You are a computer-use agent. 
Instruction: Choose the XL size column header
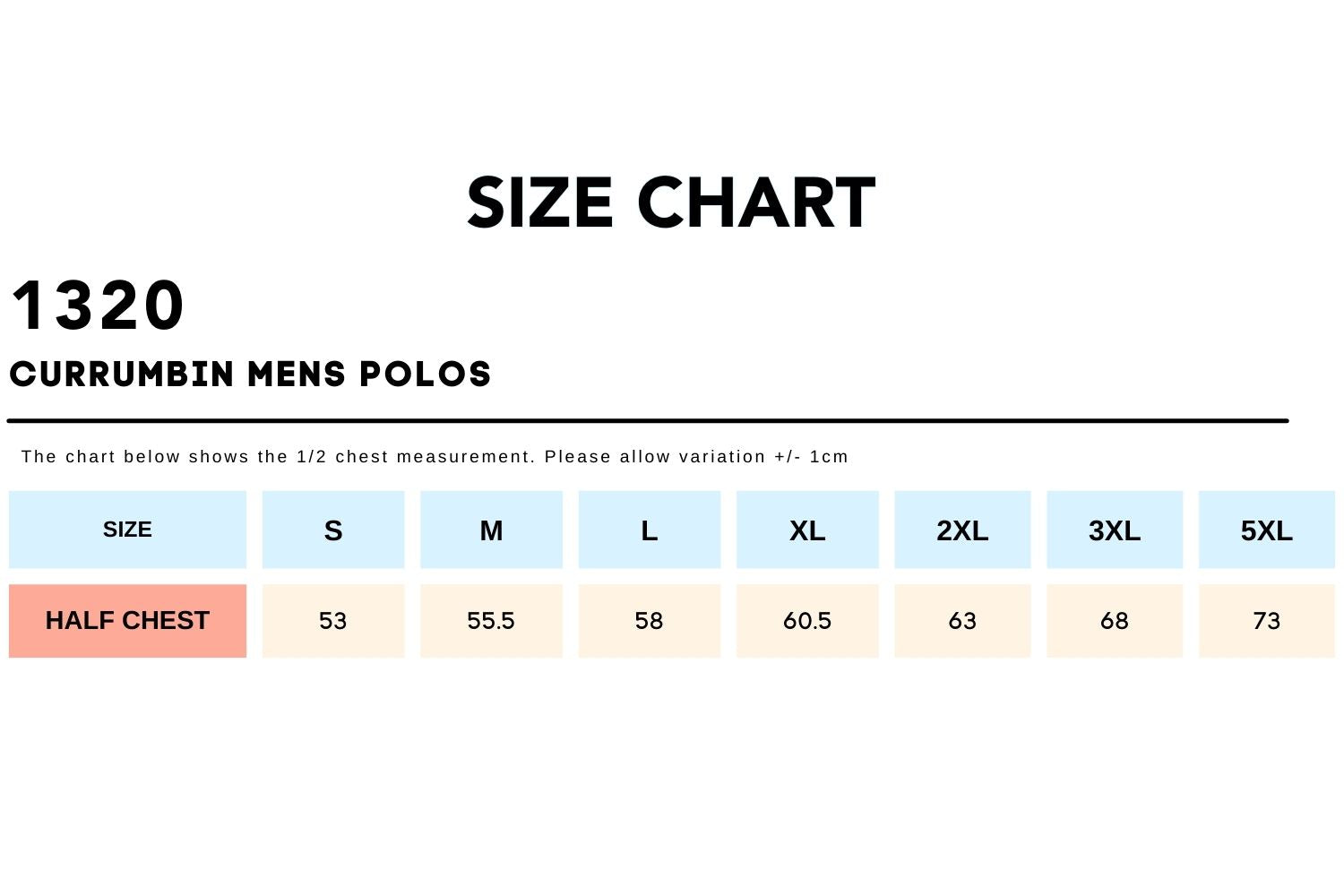pos(807,530)
